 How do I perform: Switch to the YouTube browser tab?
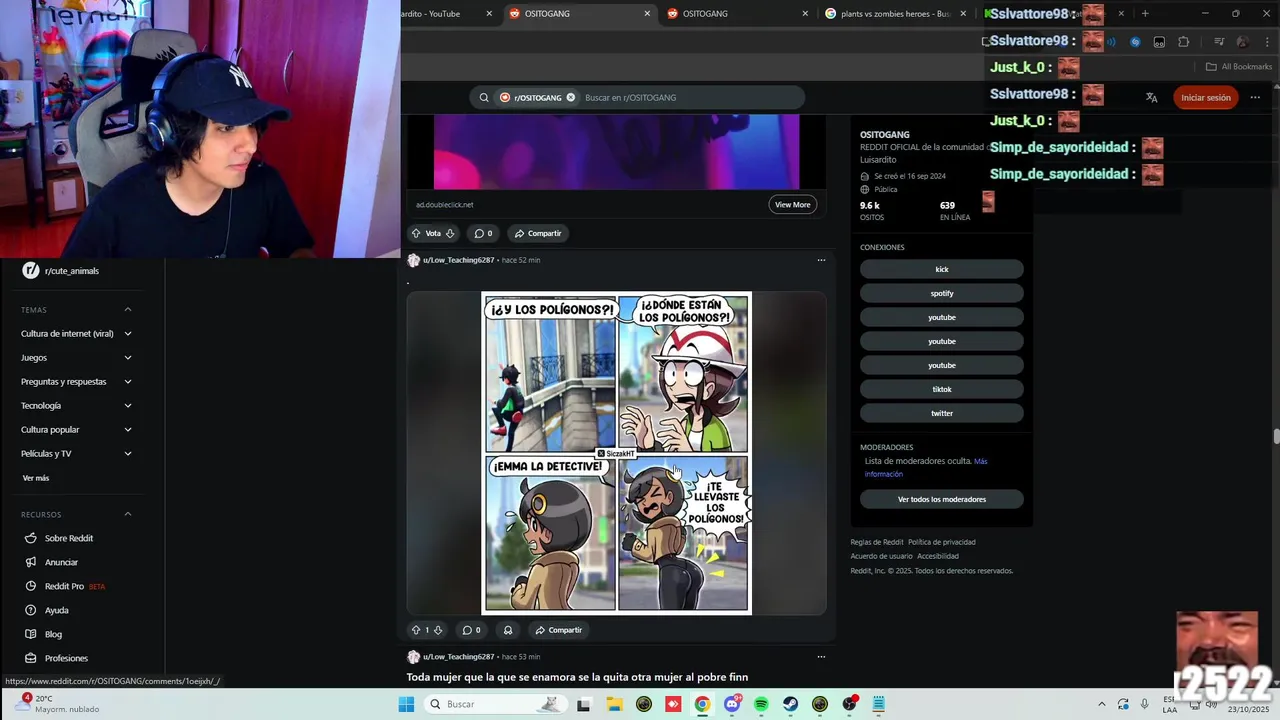[x=440, y=14]
